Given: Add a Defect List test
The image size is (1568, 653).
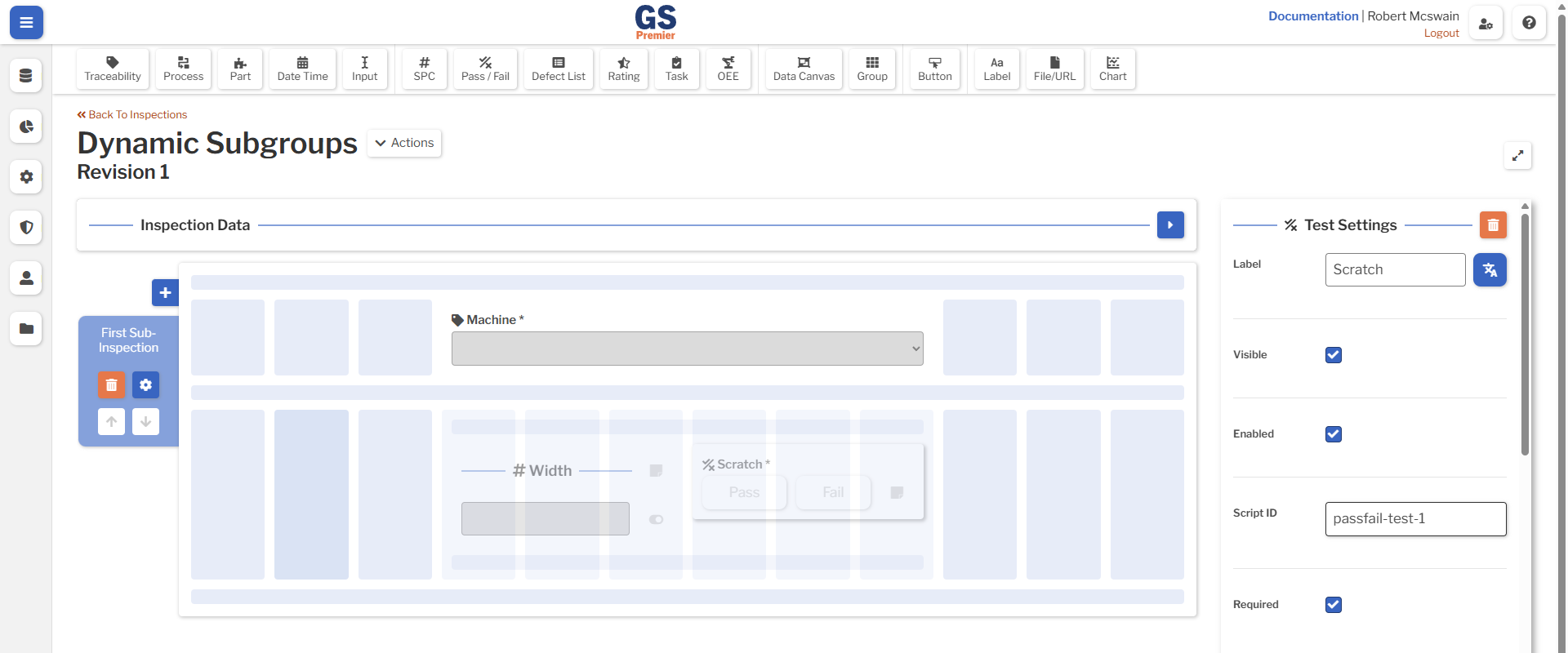Looking at the screenshot, I should tap(559, 69).
